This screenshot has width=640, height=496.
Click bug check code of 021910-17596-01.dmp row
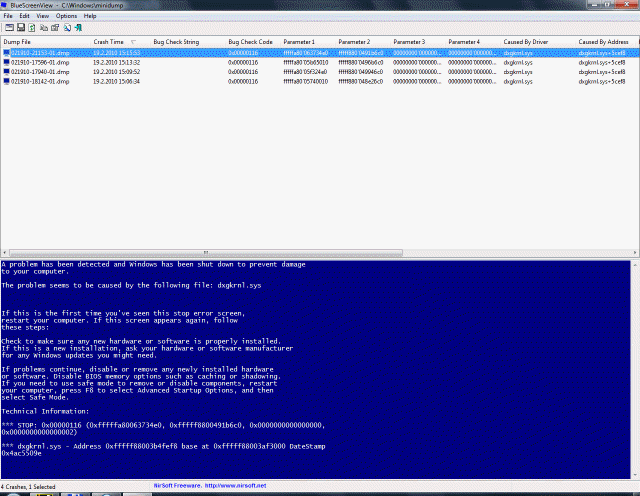click(243, 62)
